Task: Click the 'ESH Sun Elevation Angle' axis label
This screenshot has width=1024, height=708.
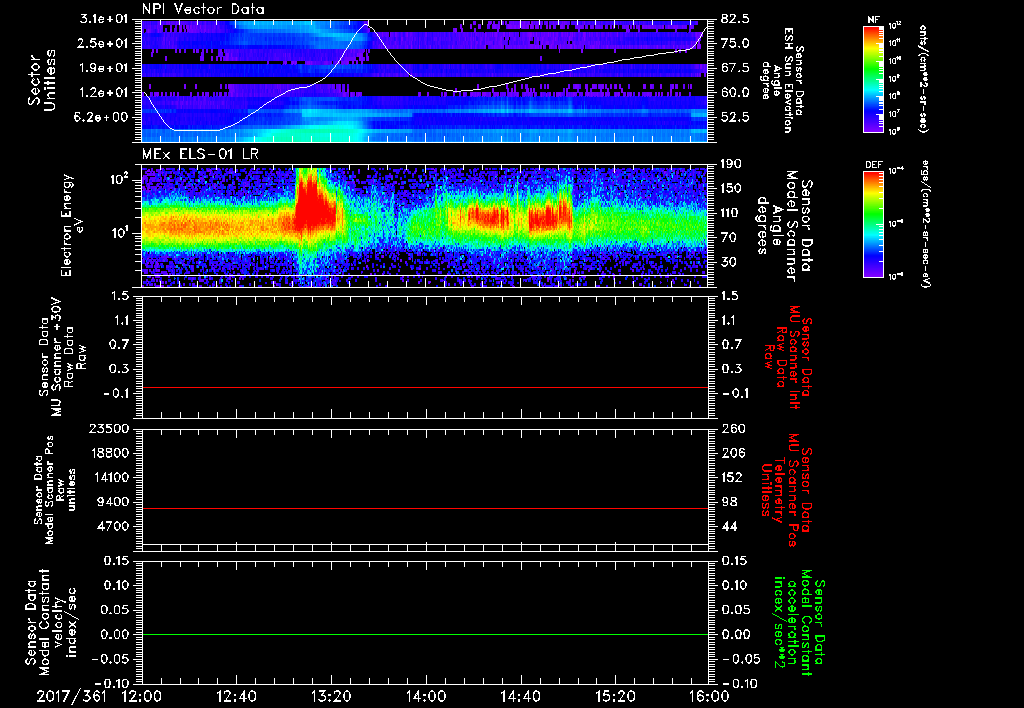Action: (x=782, y=80)
